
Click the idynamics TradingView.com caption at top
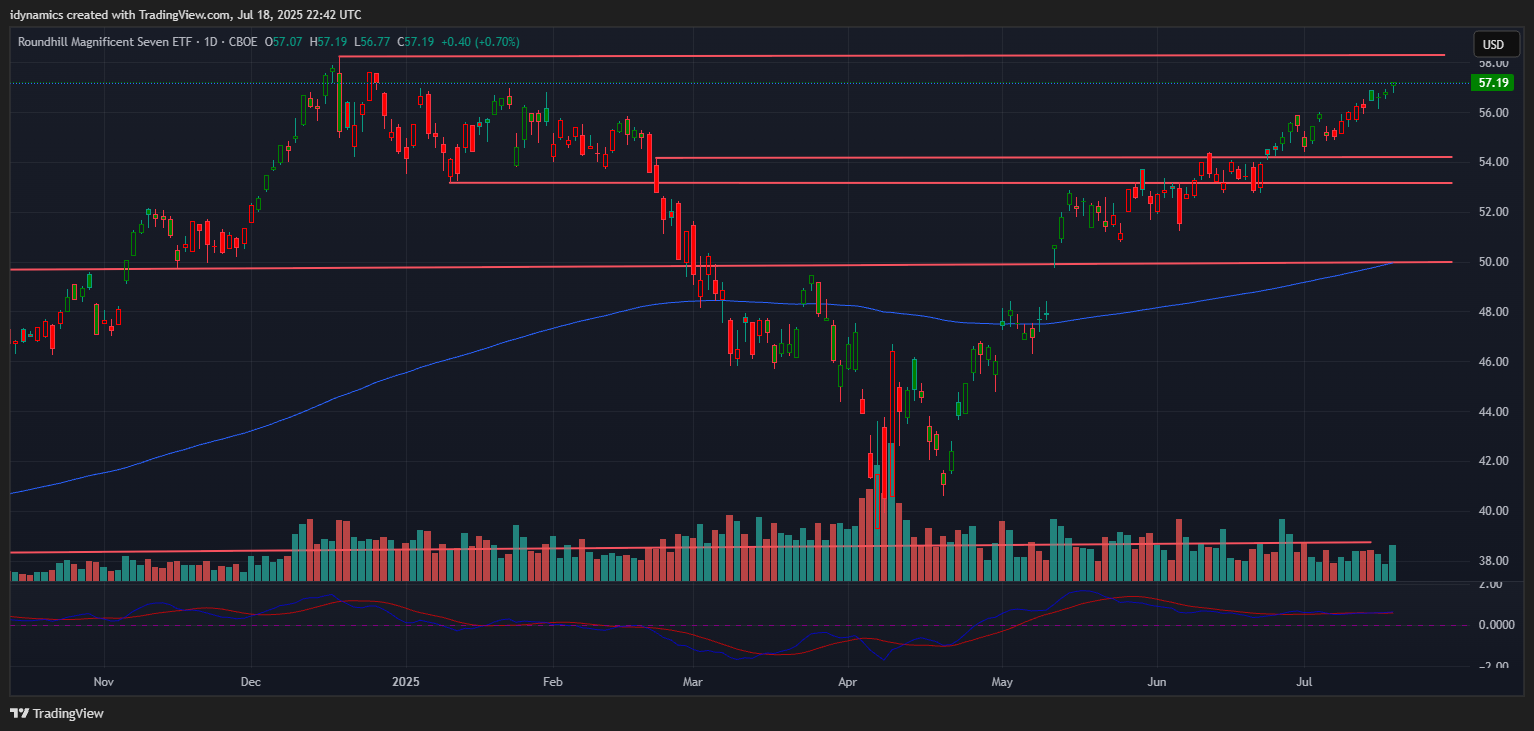point(186,14)
